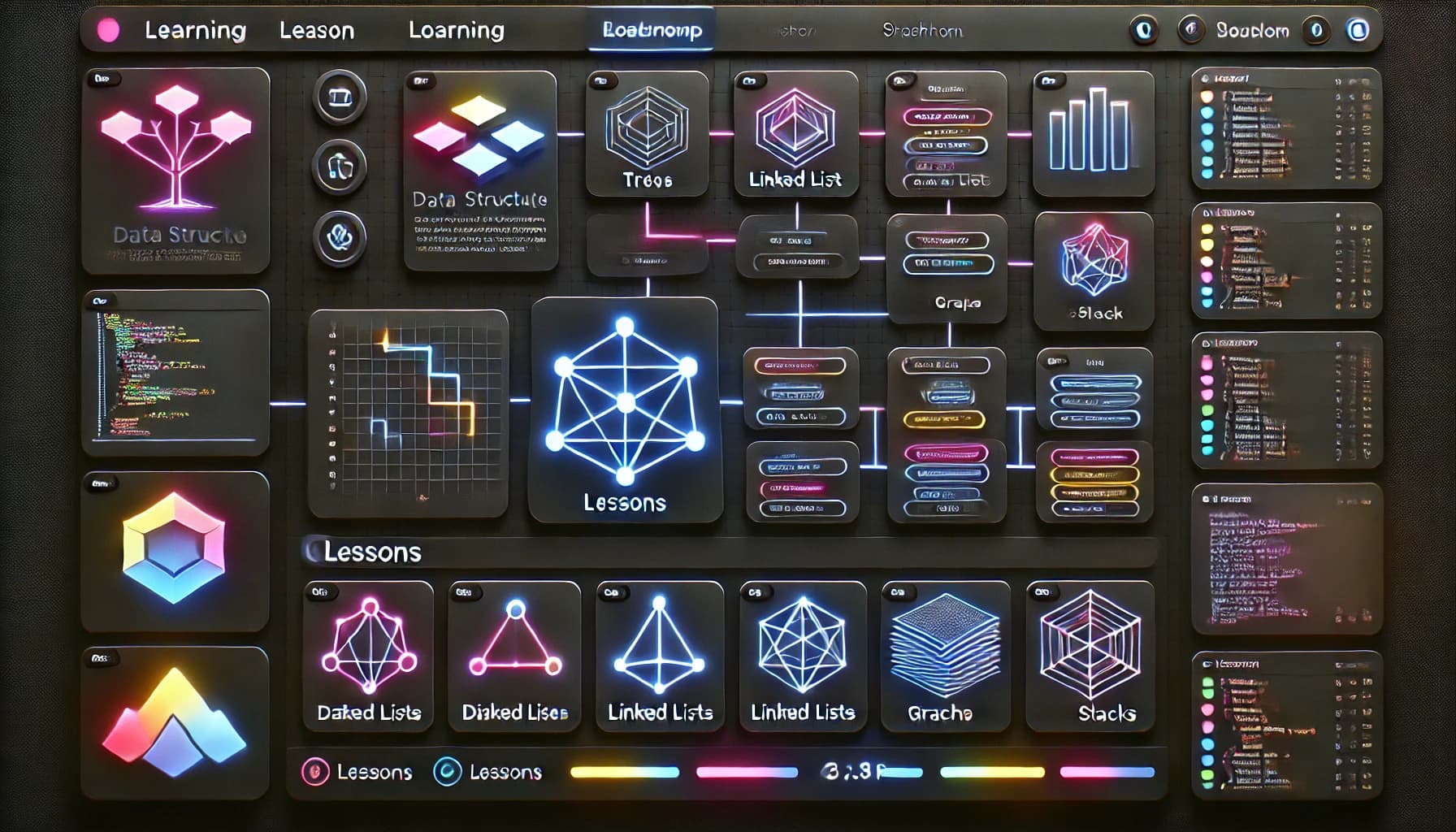Switch to the Sraehhorn tab
Image resolution: width=1456 pixels, height=832 pixels.
pyautogui.click(x=922, y=31)
